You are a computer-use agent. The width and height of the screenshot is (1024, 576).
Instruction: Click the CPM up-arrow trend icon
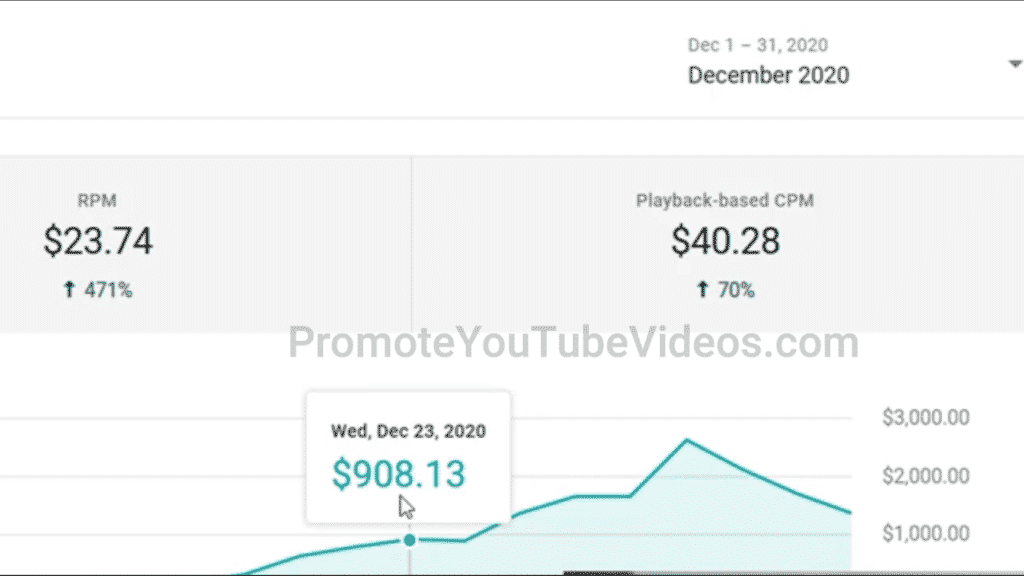pyautogui.click(x=703, y=289)
